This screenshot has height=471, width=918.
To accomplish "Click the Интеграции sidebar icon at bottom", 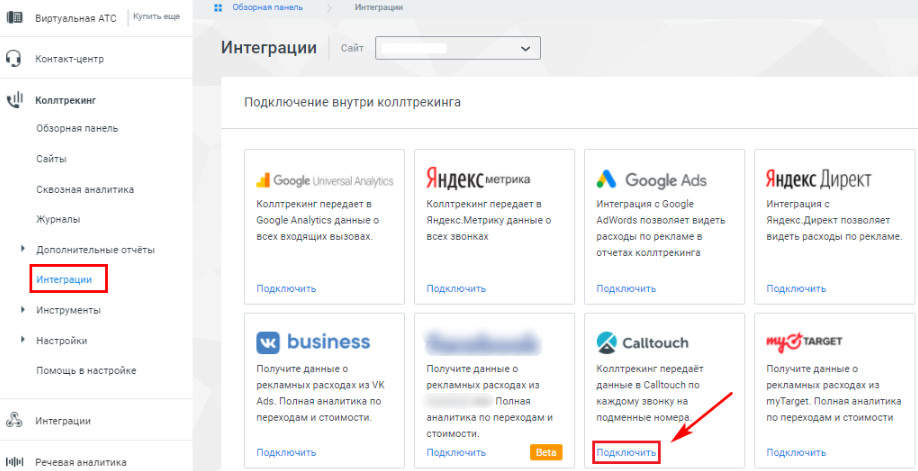I will tap(14, 421).
